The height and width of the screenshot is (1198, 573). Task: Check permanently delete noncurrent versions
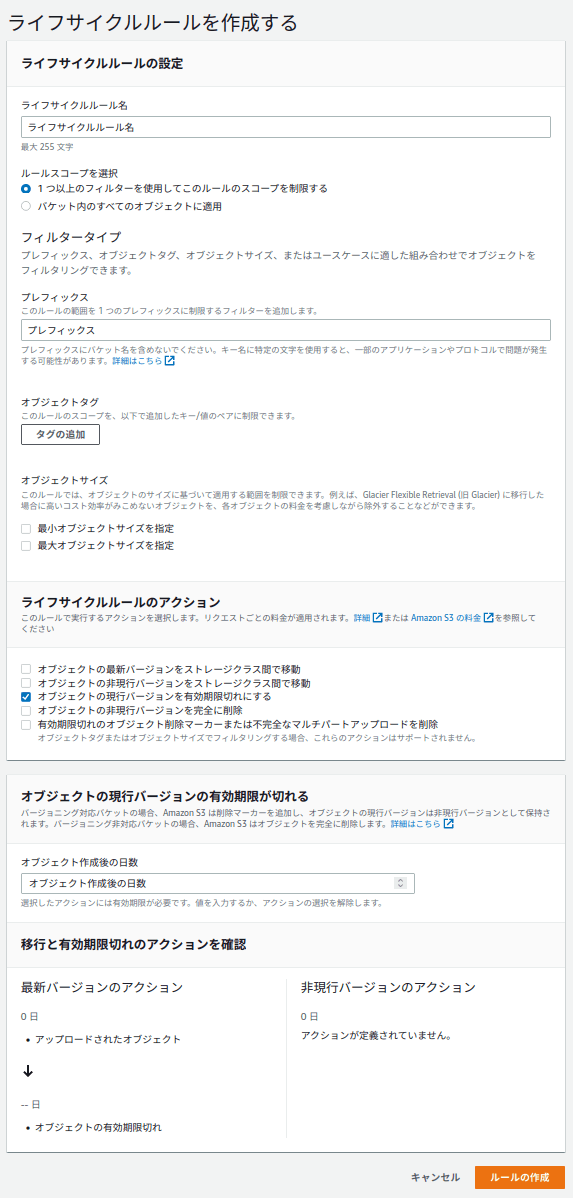pyautogui.click(x=26, y=711)
